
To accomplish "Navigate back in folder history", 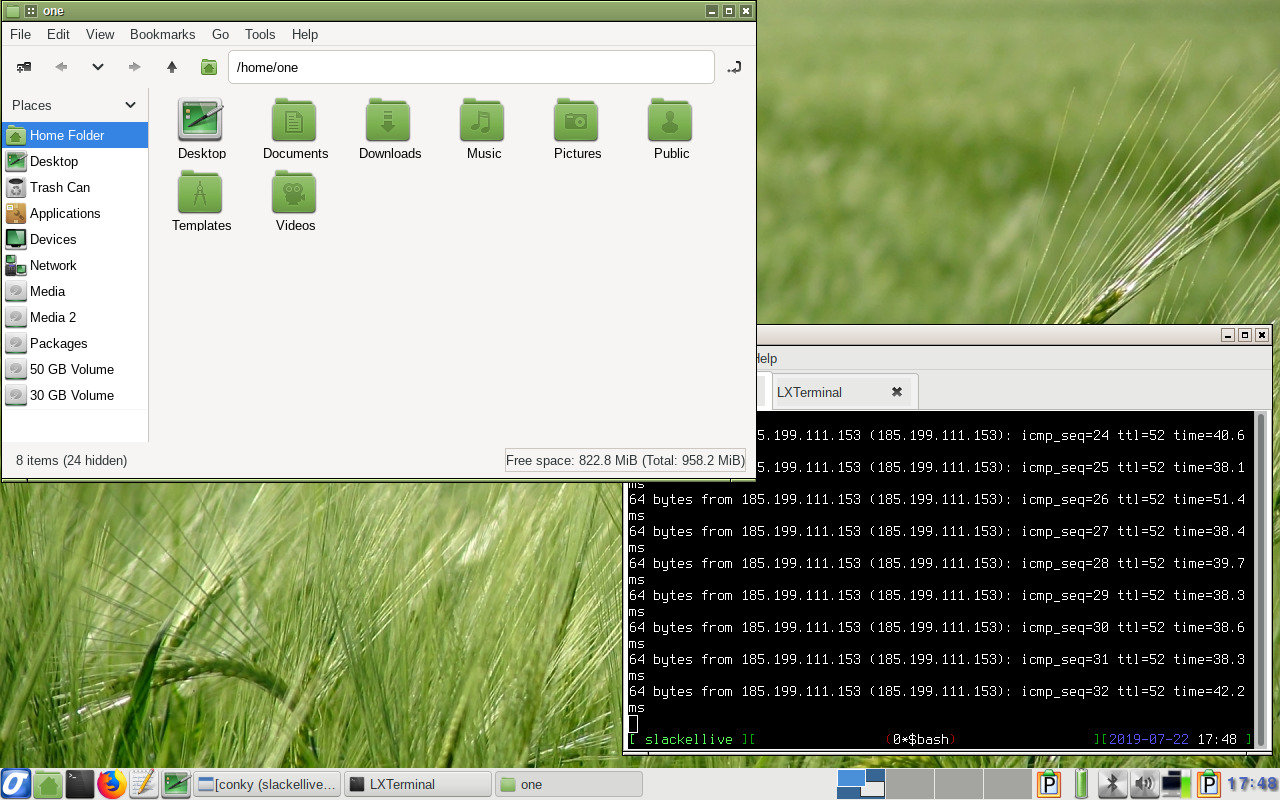I will coord(60,67).
